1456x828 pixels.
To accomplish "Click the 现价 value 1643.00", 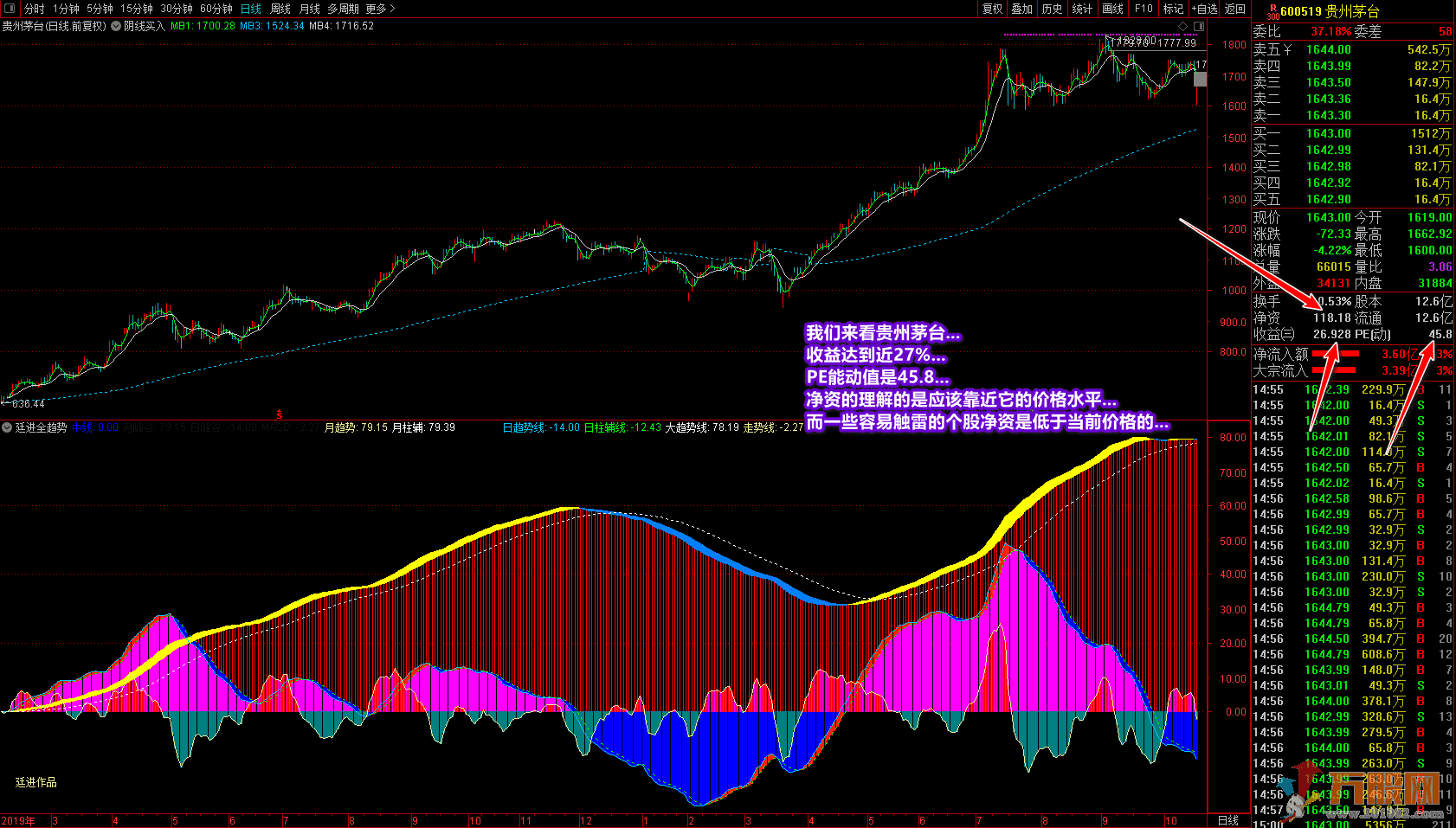I will coord(1328,217).
